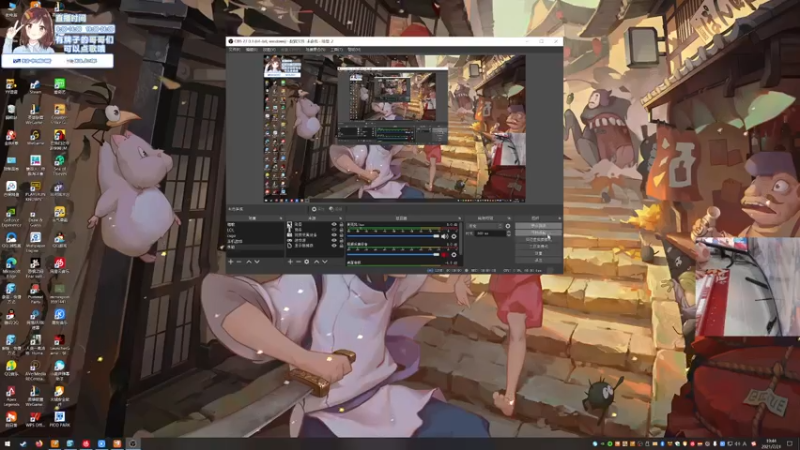Open Help menu in OBS

[x=354, y=49]
